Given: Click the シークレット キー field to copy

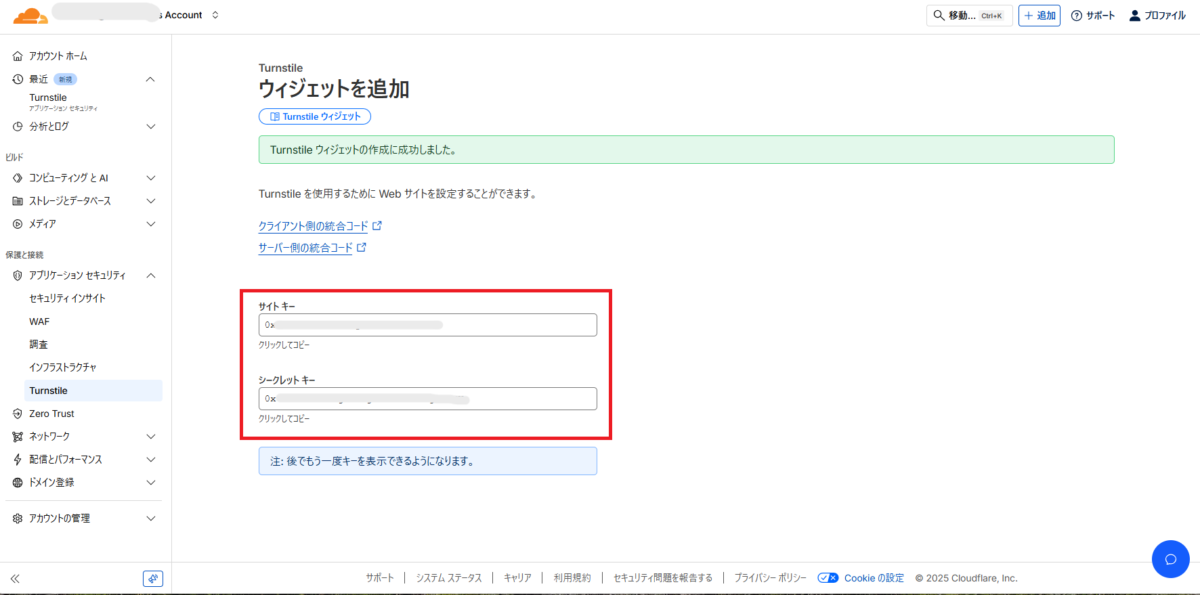Looking at the screenshot, I should [x=427, y=399].
